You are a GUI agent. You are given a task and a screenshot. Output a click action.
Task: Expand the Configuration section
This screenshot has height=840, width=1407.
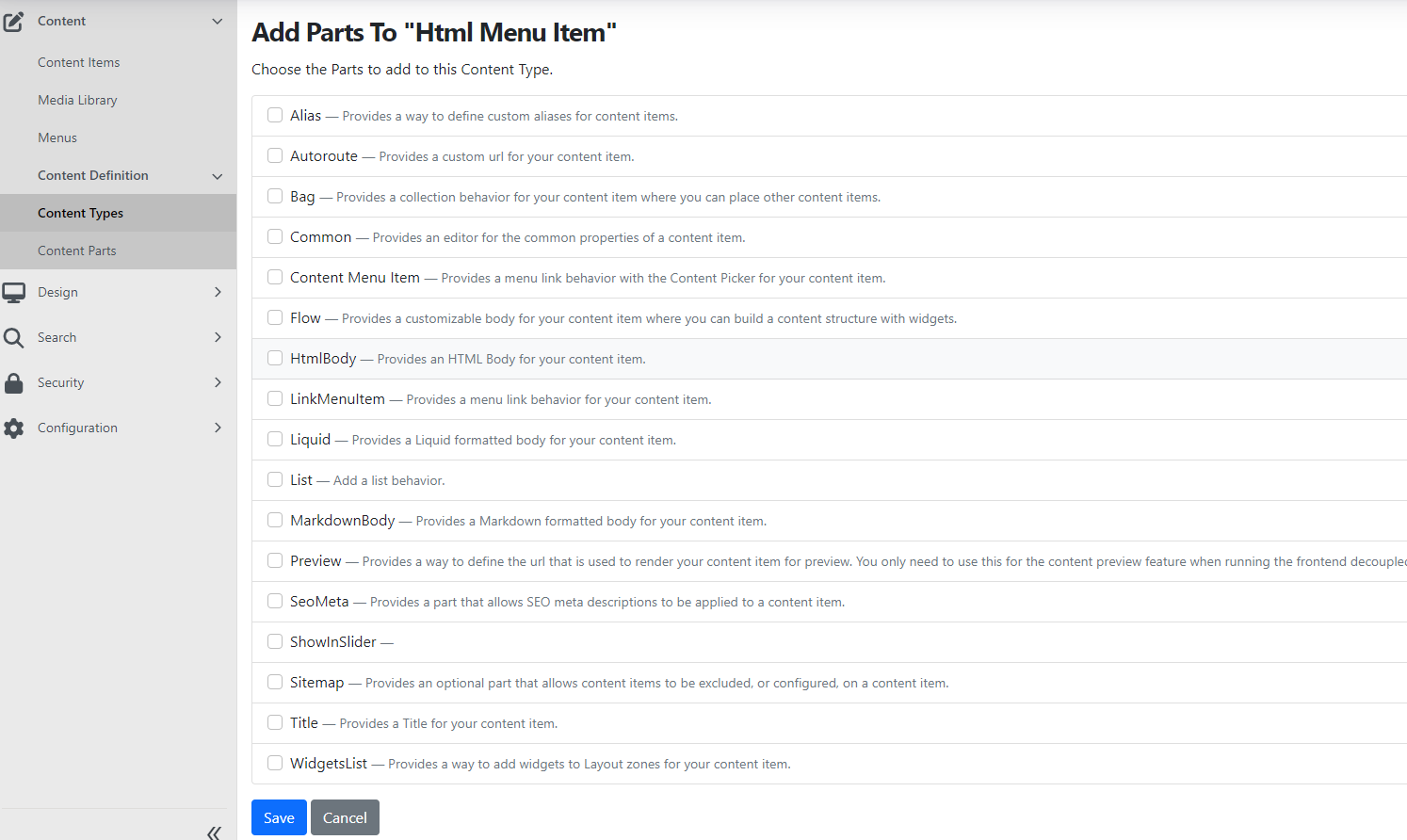pyautogui.click(x=218, y=428)
